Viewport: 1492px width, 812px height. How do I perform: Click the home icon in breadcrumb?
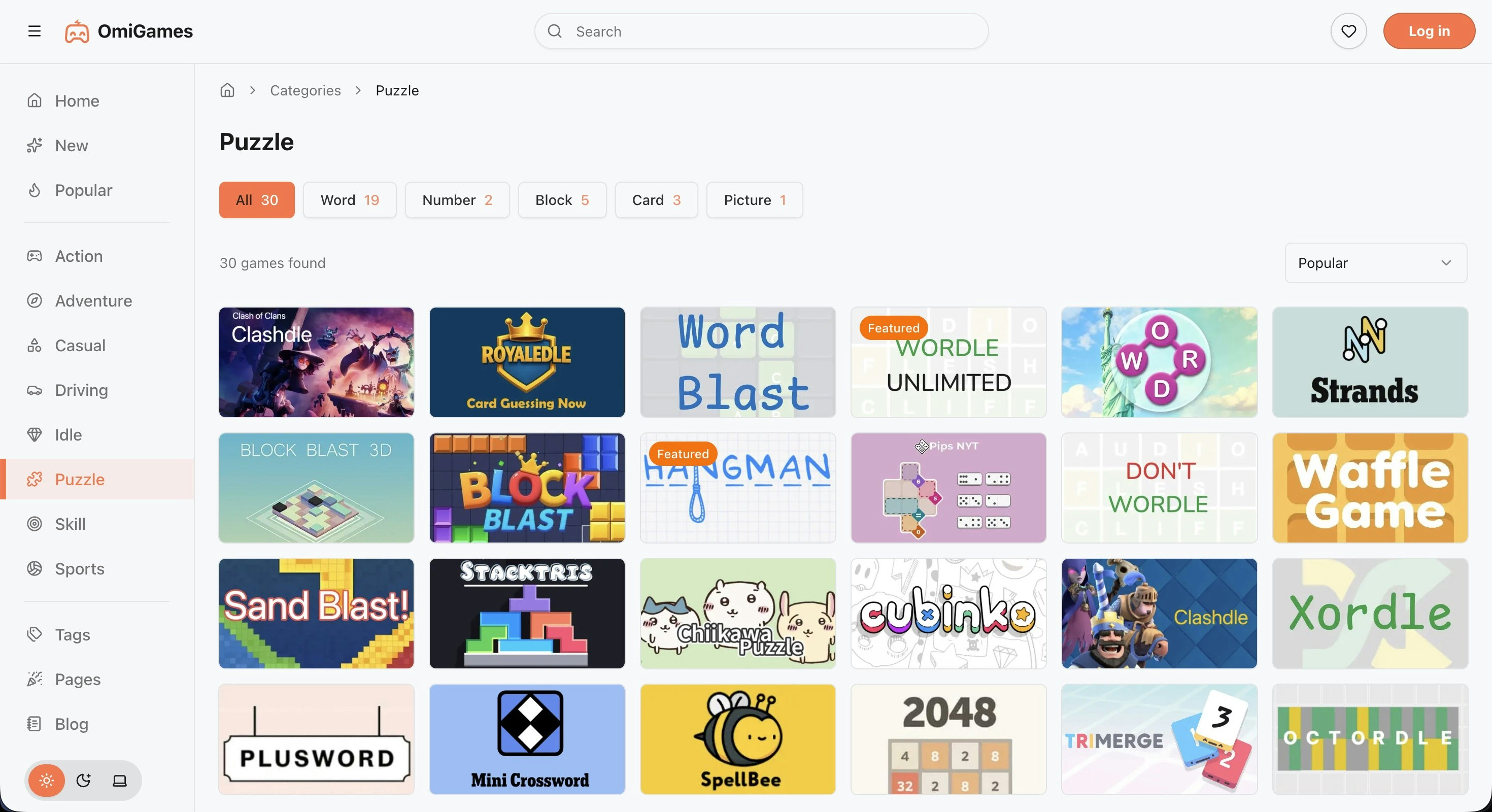click(x=227, y=90)
